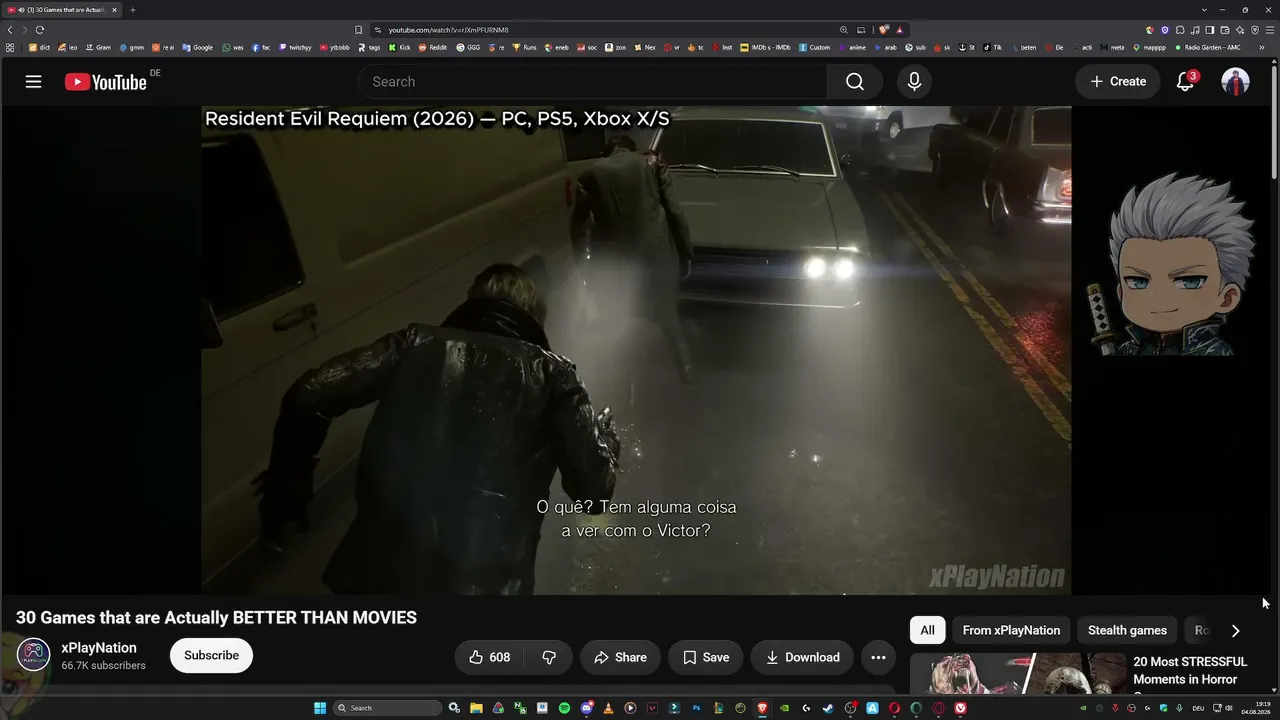Screen dimensions: 1280x720
Task: Open xPlayNation channel name link
Action: pyautogui.click(x=99, y=648)
